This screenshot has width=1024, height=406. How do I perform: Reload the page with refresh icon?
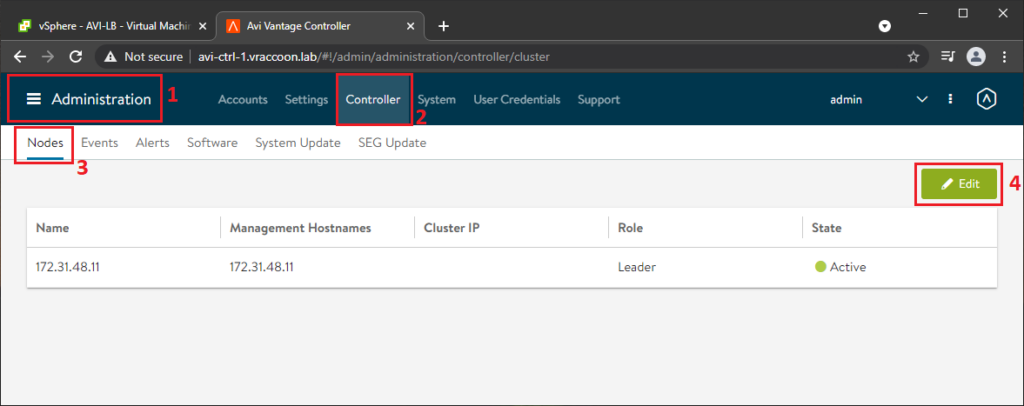pos(76,57)
